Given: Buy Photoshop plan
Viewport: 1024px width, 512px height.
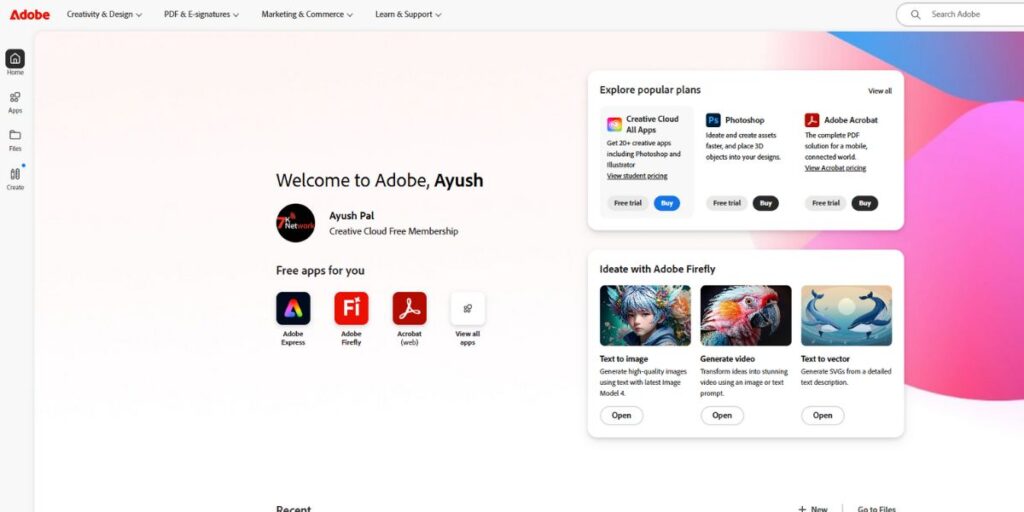Looking at the screenshot, I should point(765,203).
